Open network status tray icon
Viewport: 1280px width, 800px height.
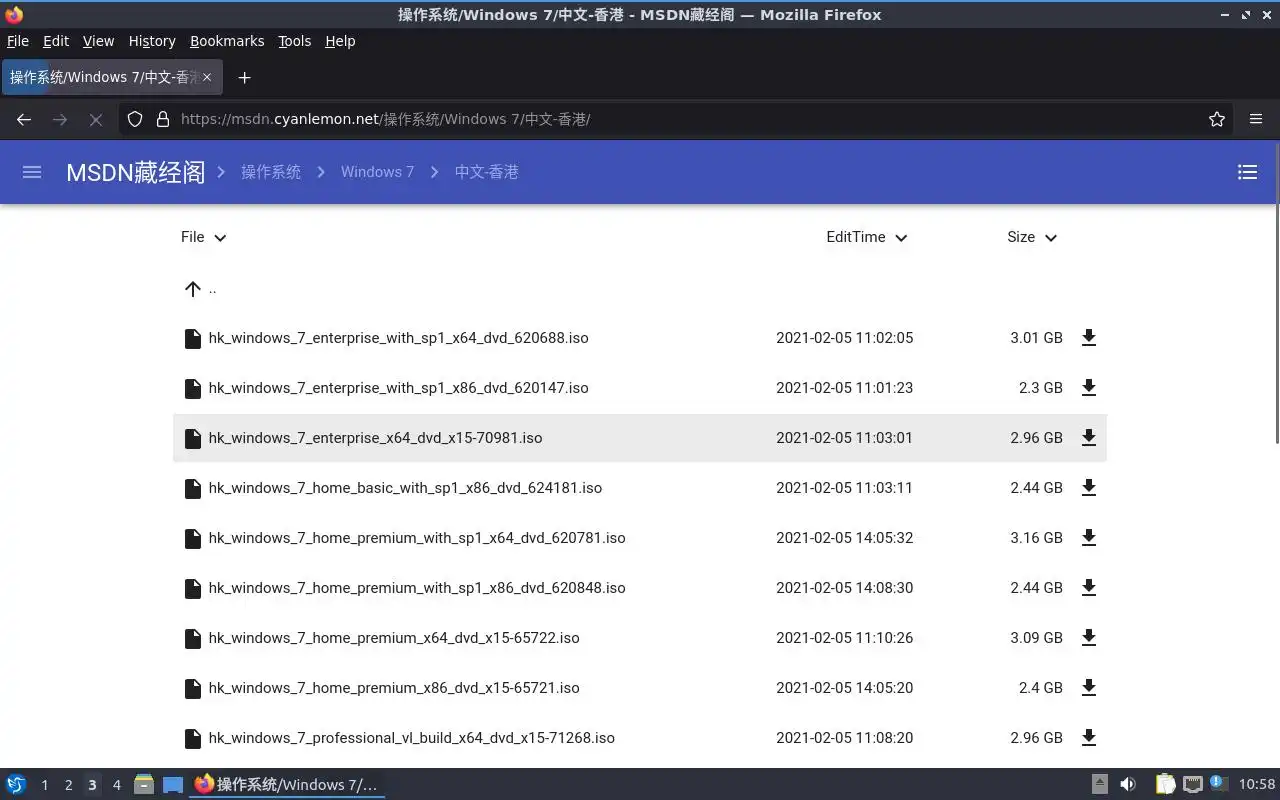click(1192, 785)
